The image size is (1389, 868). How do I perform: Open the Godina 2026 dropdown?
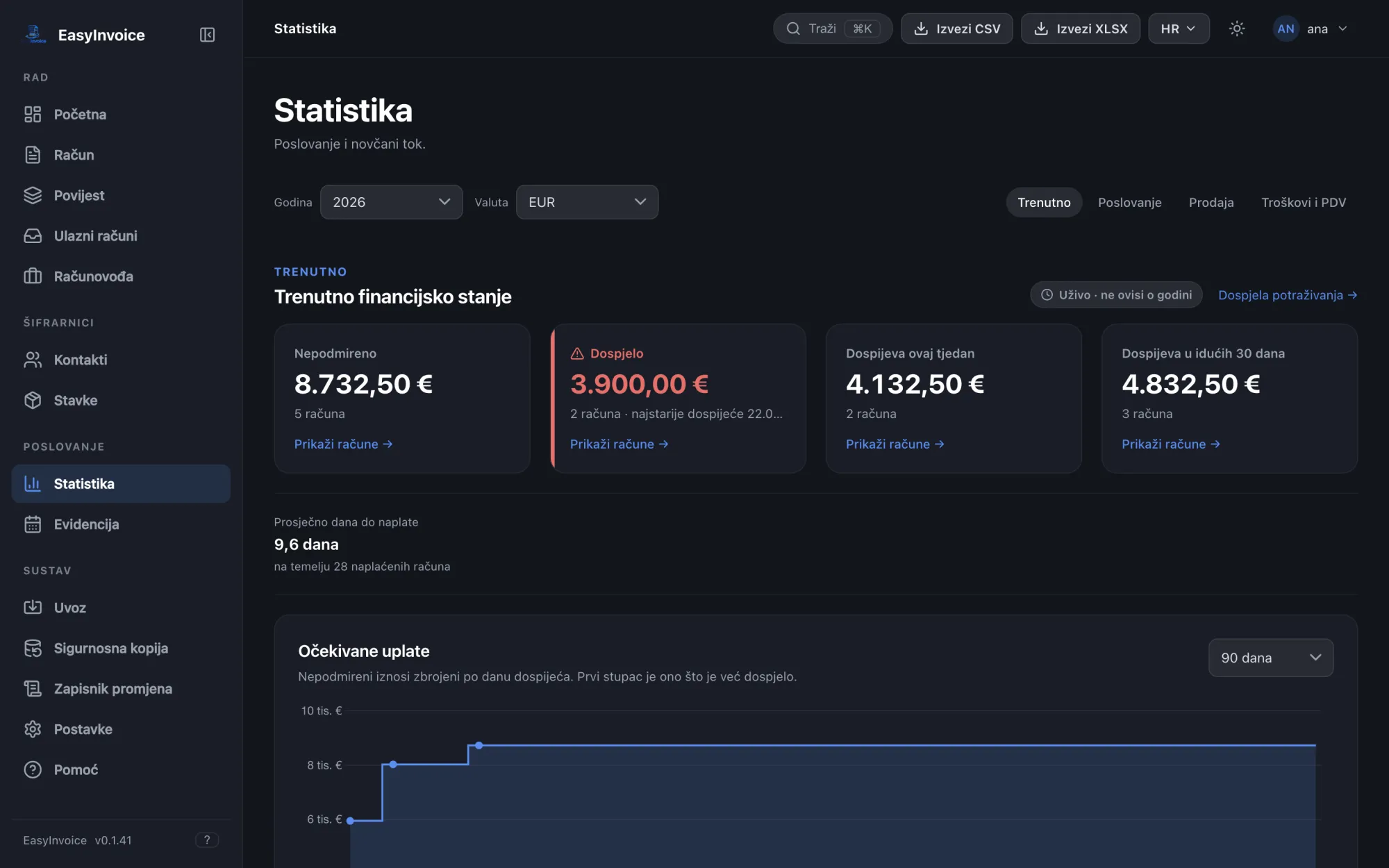391,202
